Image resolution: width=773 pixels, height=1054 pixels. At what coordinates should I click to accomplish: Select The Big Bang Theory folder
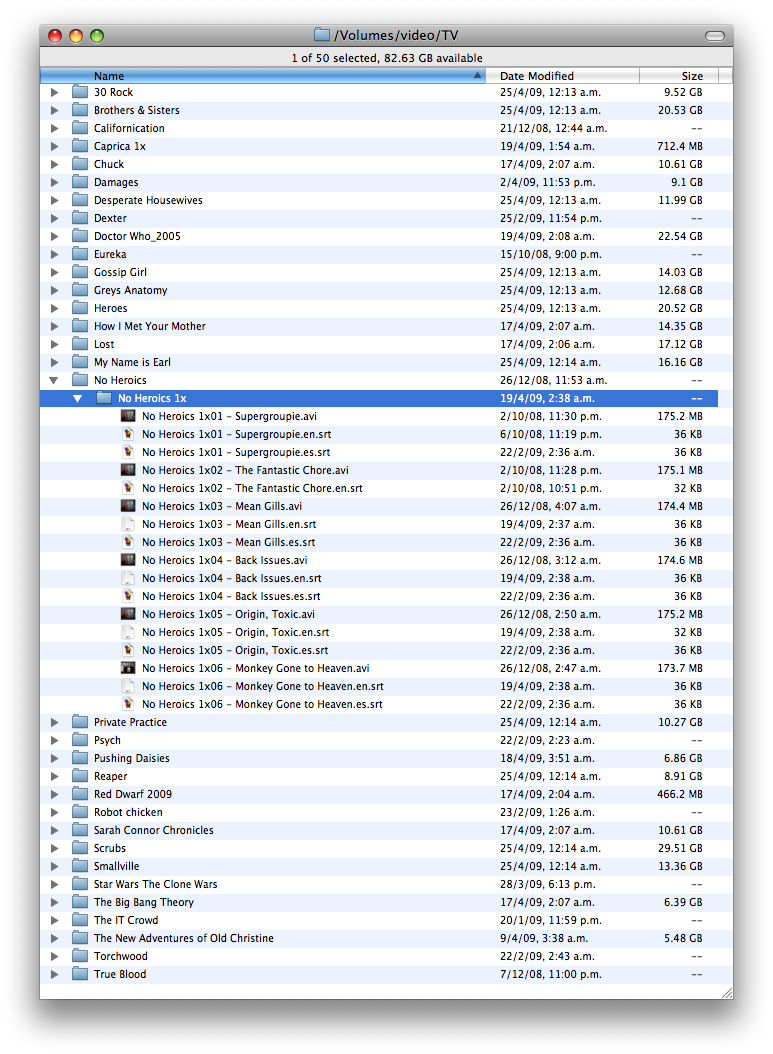144,902
